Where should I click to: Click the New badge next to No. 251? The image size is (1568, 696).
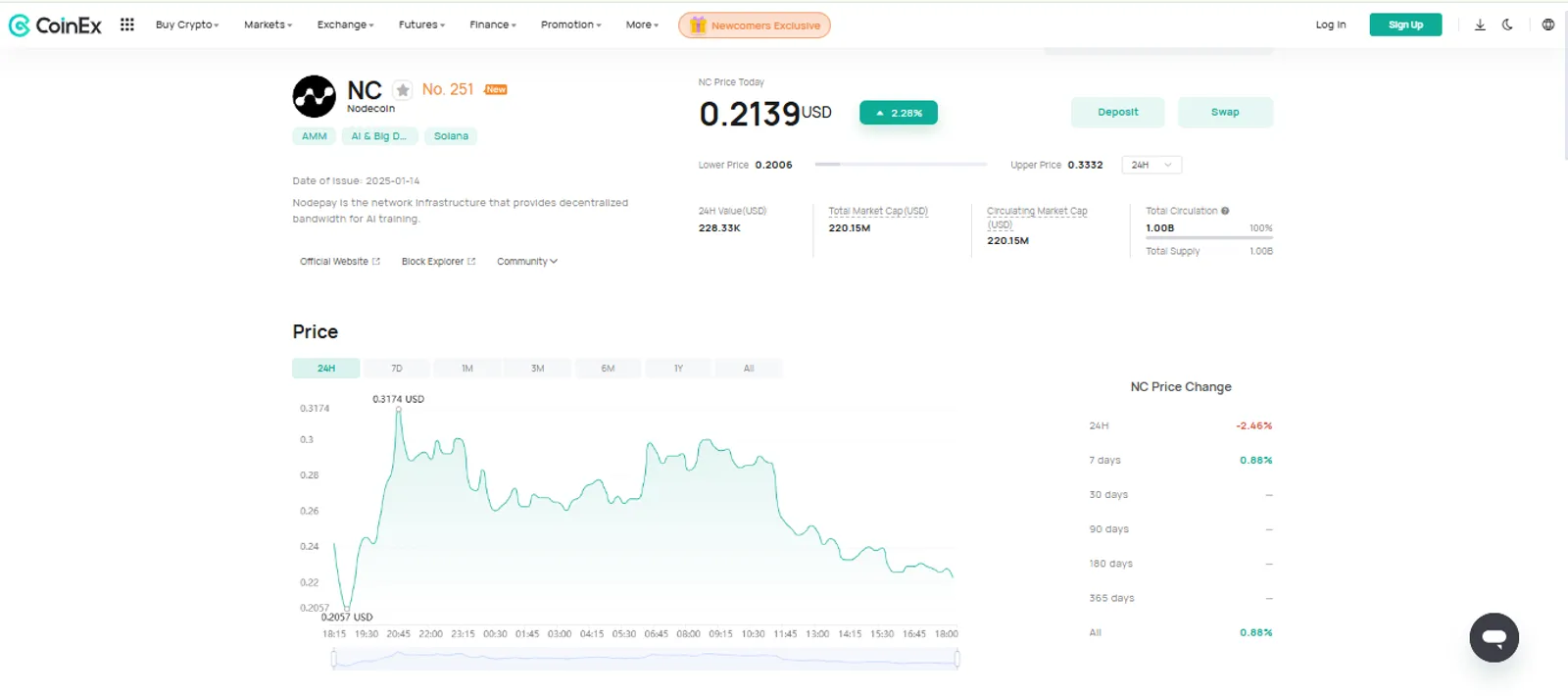496,89
